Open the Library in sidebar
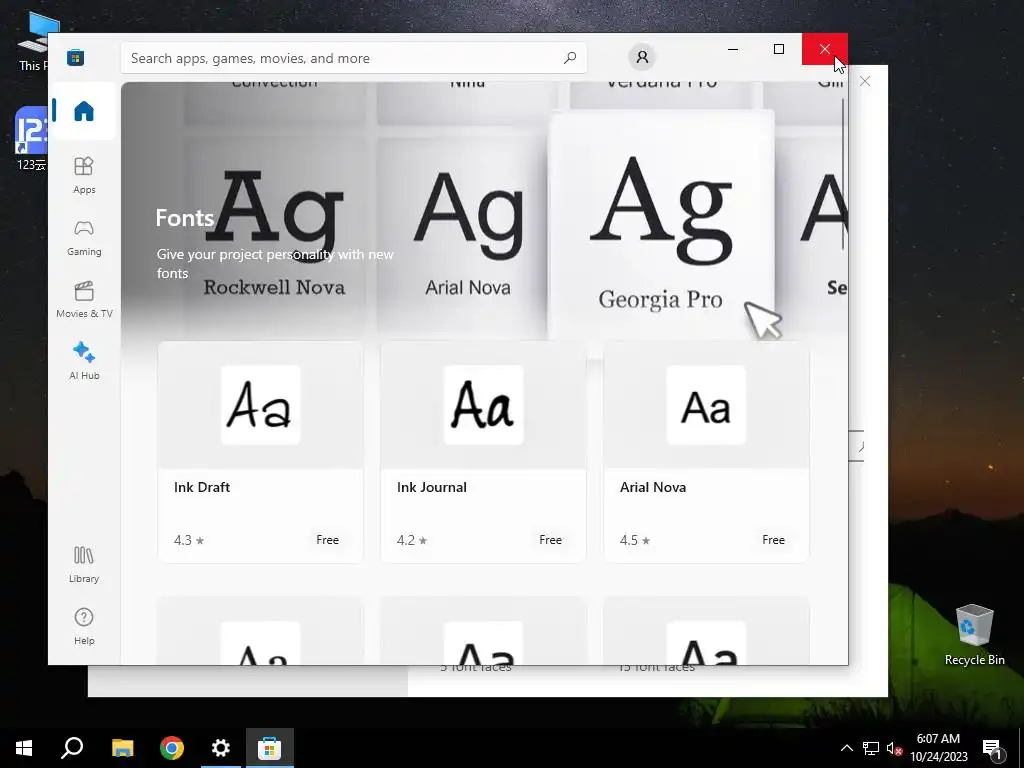 84,564
